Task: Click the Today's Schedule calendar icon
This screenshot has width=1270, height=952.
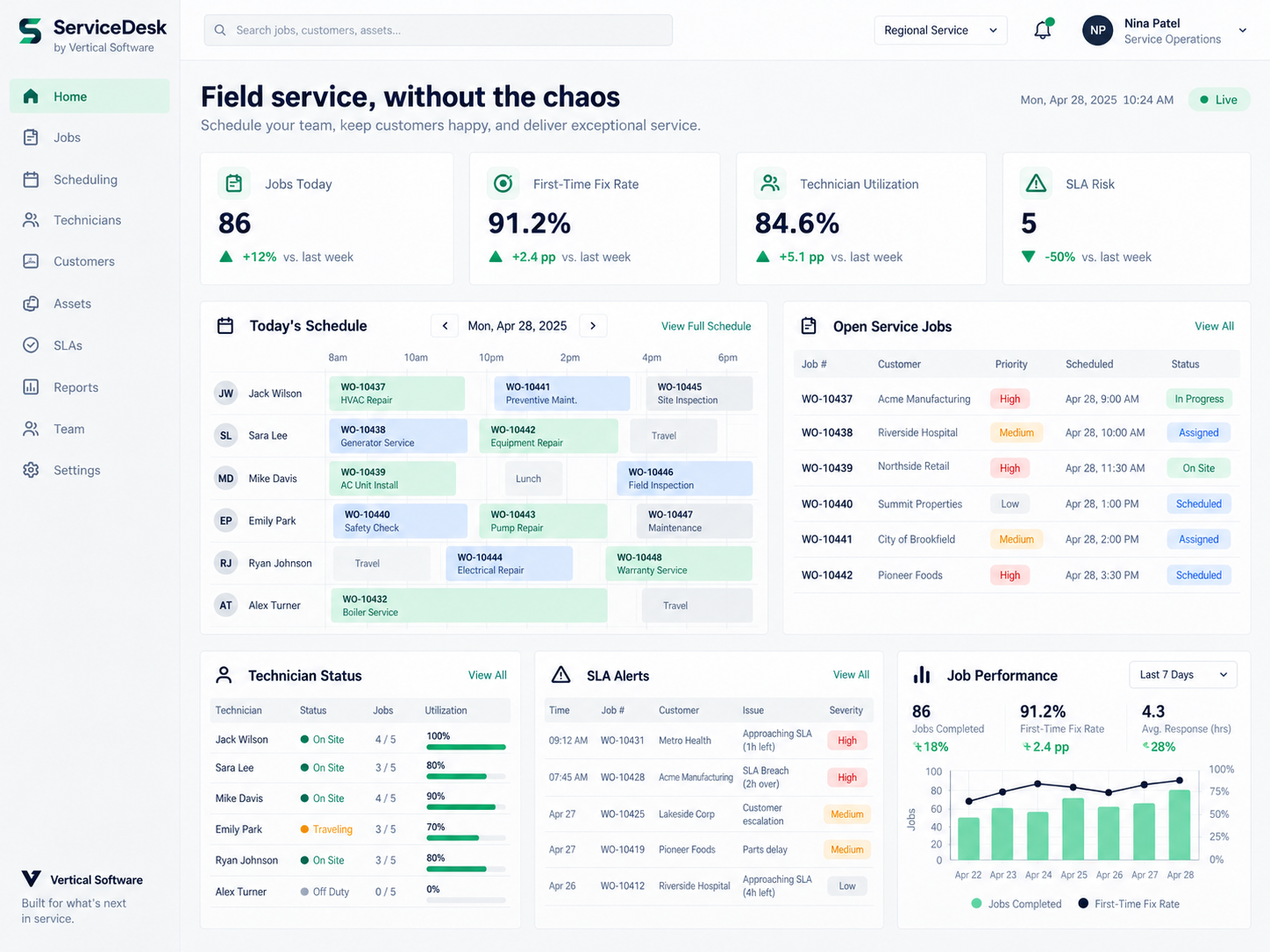Action: 225,326
